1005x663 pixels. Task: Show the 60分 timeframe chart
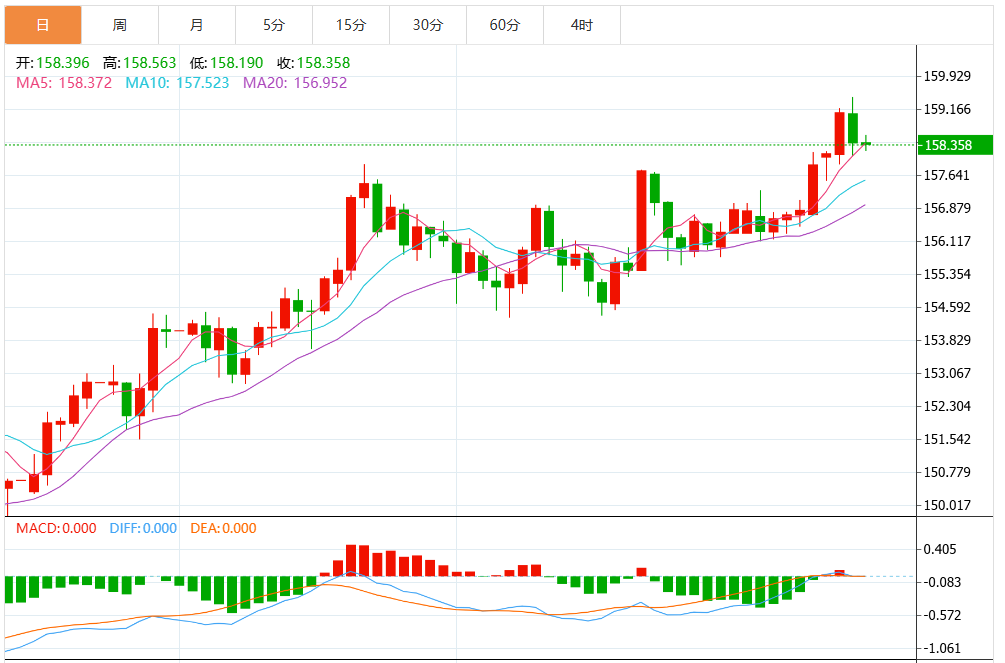click(504, 25)
